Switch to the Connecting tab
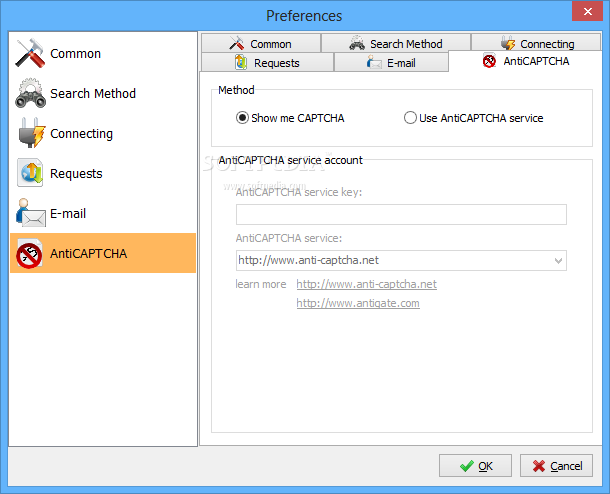 [536, 43]
